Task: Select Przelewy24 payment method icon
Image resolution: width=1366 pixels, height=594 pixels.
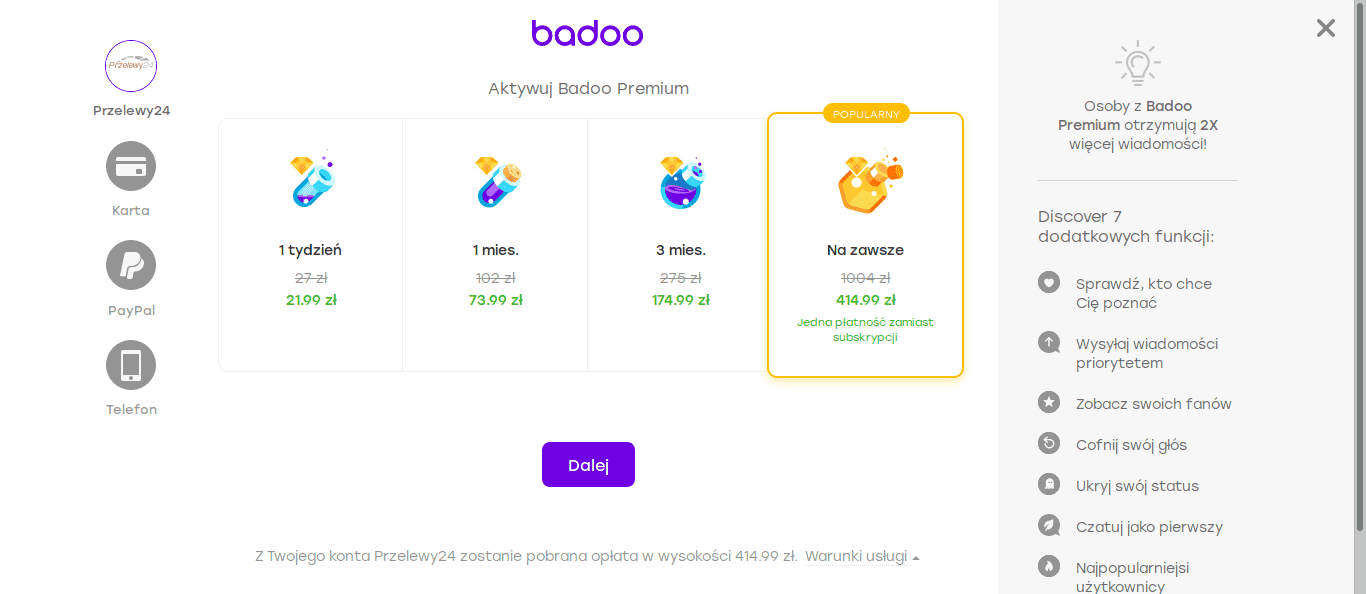Action: [131, 66]
